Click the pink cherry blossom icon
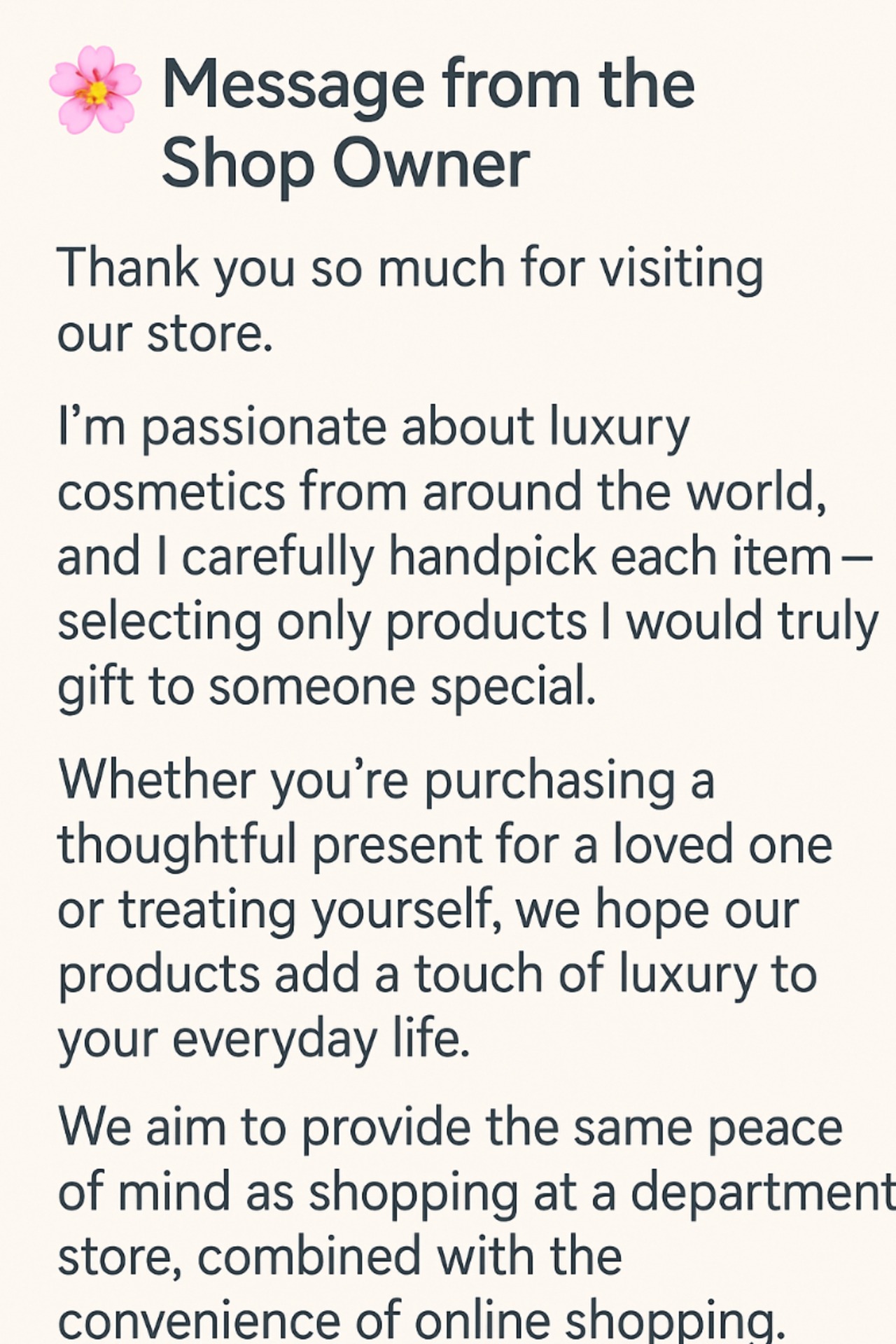Viewport: 896px width, 1344px height. [95, 90]
